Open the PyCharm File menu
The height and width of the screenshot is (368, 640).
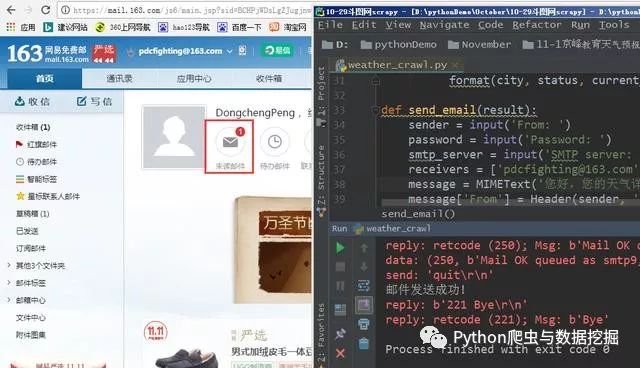pos(330,25)
